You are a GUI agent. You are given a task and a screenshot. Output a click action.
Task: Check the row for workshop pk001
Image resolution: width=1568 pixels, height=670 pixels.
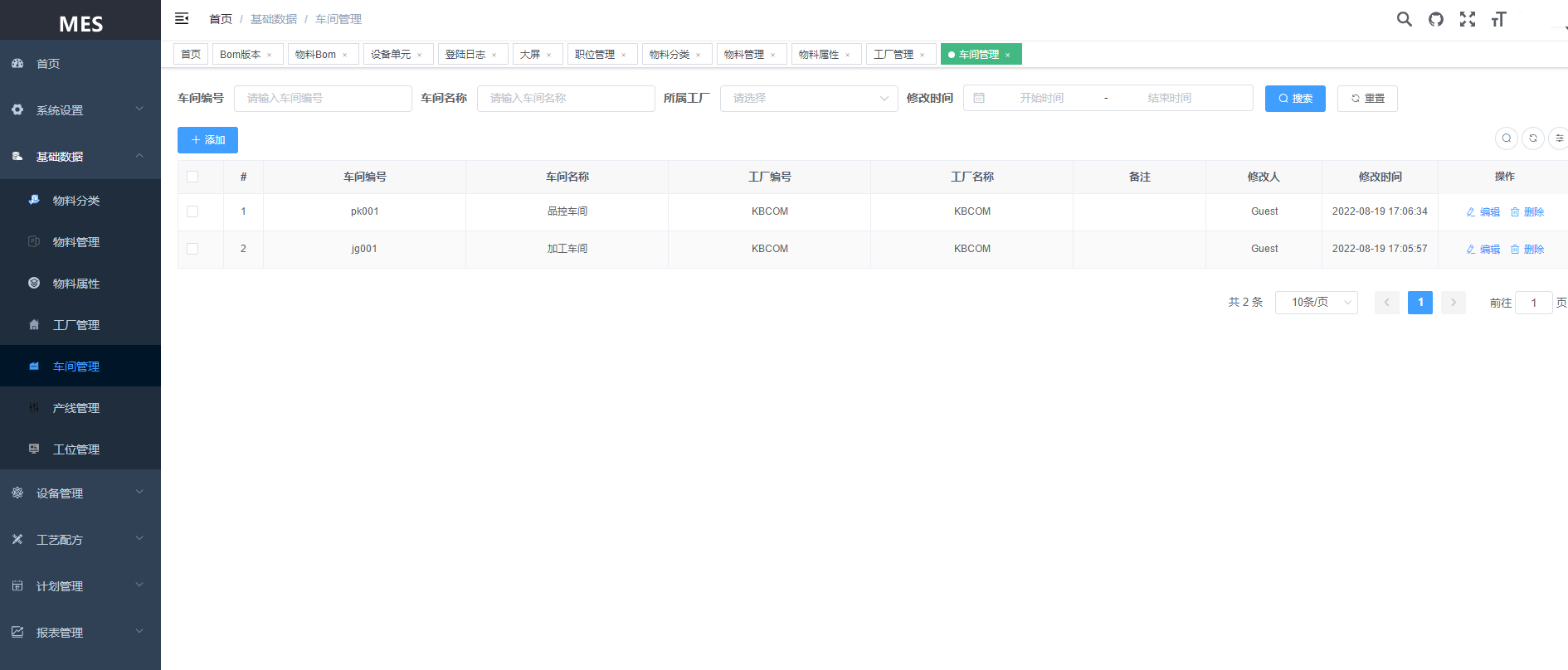coord(192,211)
